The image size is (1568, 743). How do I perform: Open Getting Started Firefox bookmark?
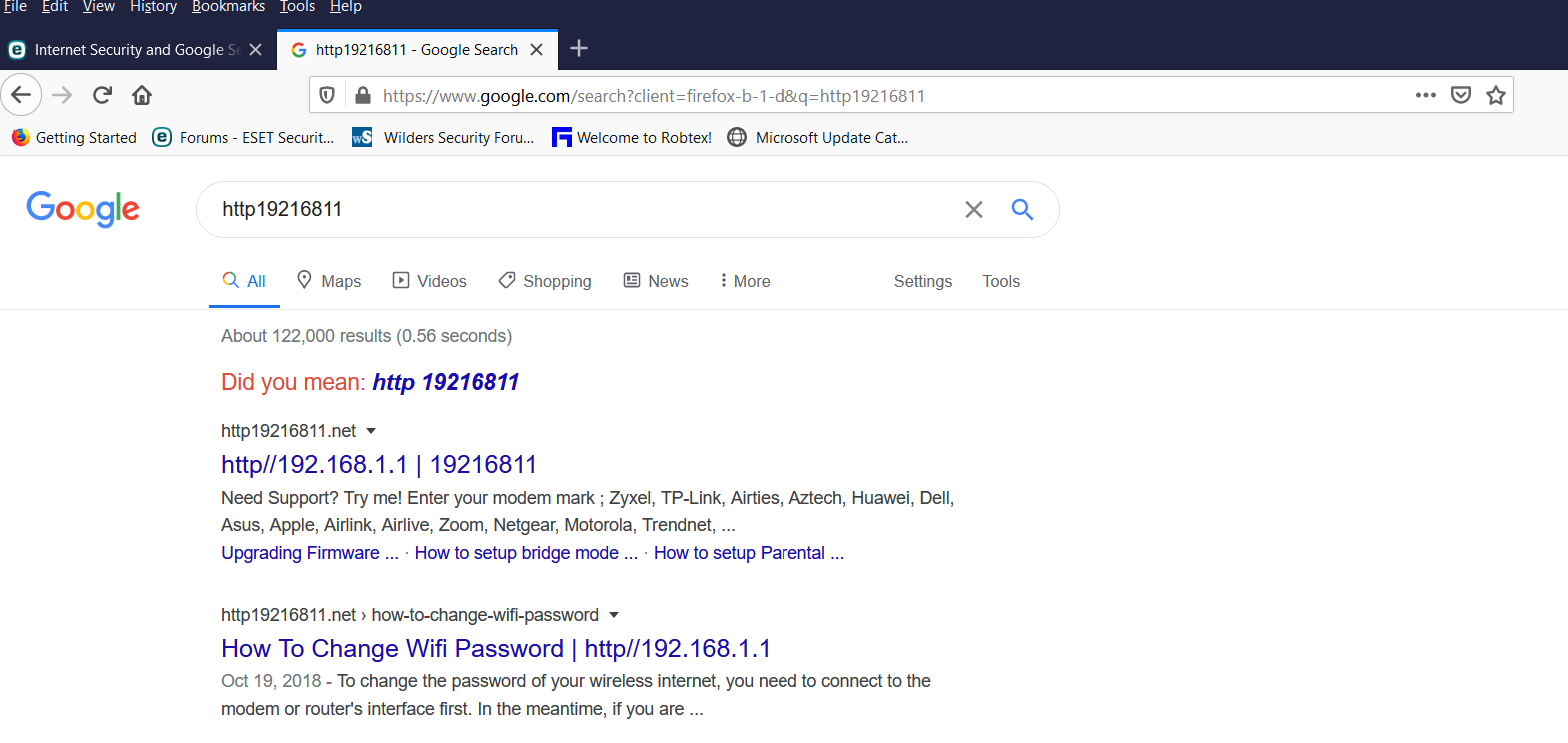tap(74, 137)
